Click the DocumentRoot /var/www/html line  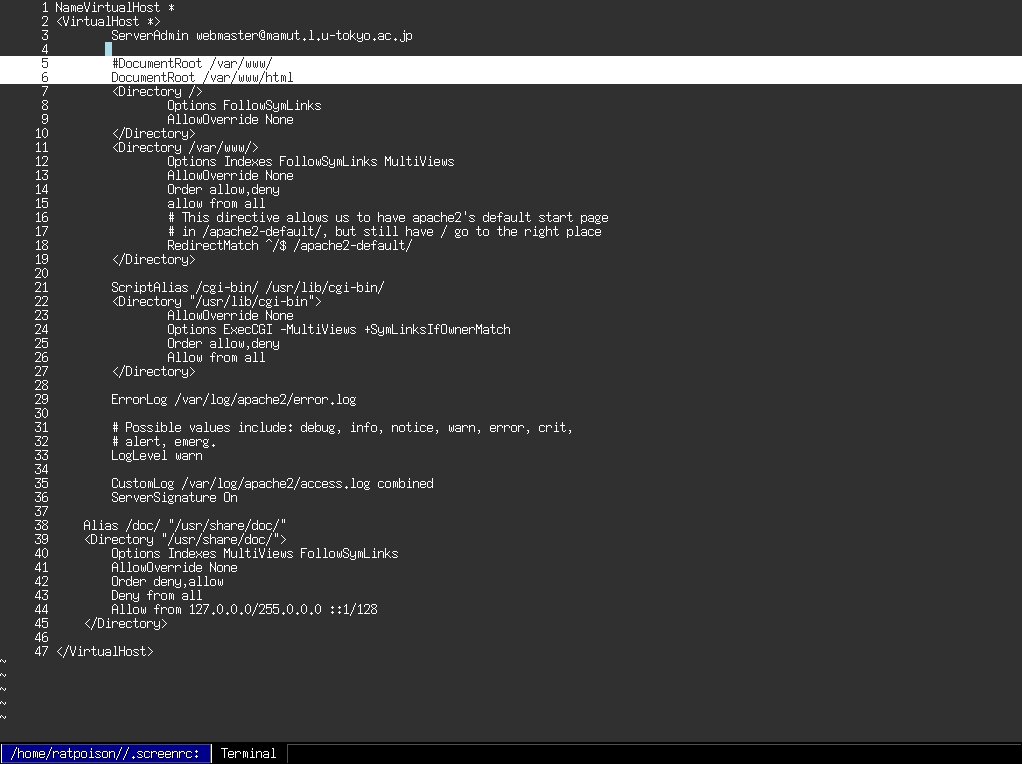[x=202, y=78]
